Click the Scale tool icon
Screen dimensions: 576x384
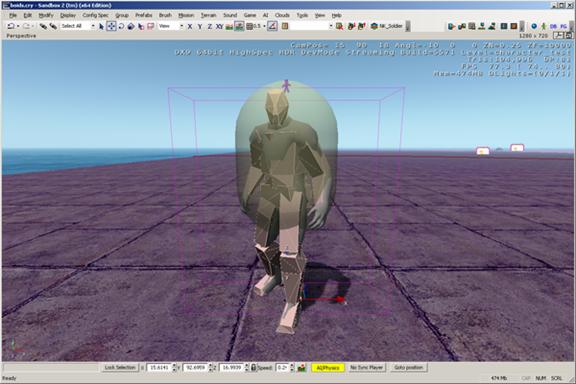(x=131, y=26)
